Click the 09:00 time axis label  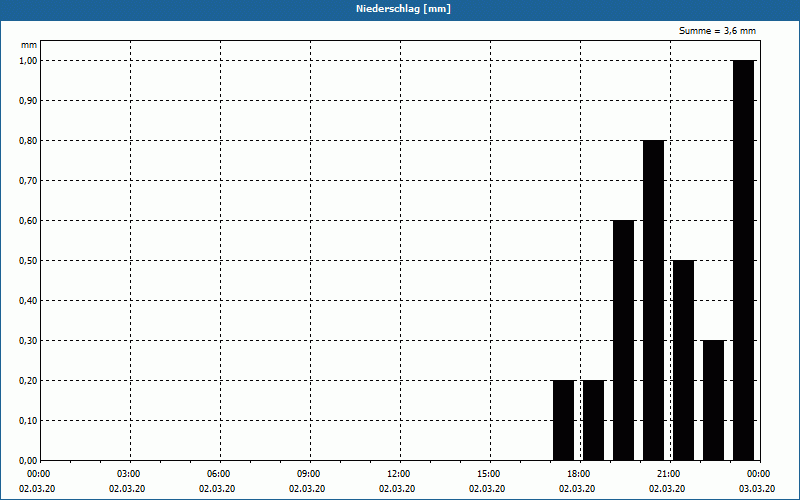pyautogui.click(x=310, y=474)
